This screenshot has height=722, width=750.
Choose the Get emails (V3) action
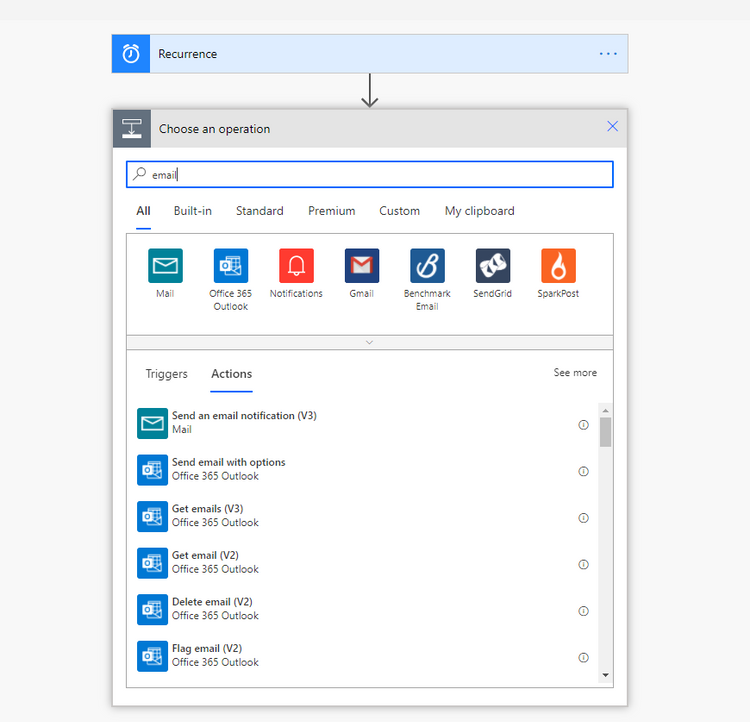(363, 516)
